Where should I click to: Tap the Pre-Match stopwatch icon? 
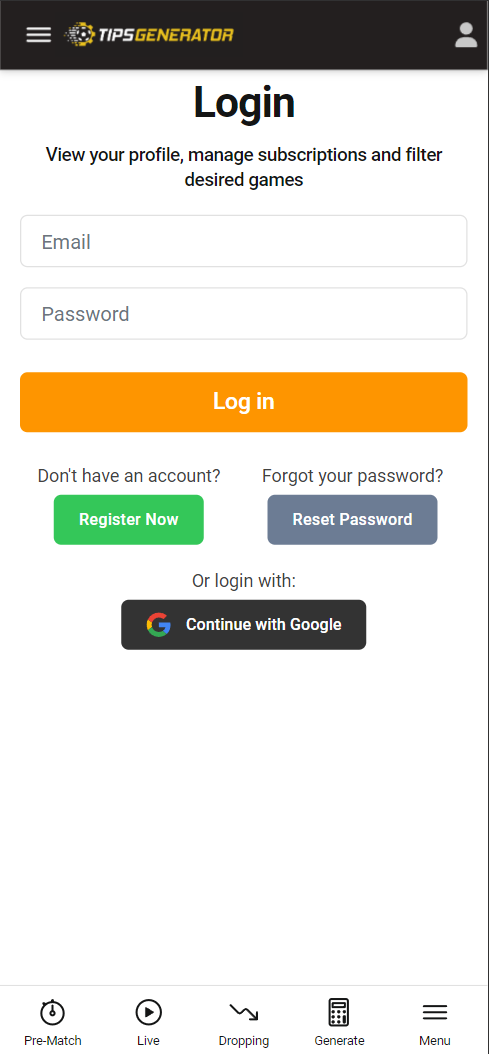[x=52, y=1012]
